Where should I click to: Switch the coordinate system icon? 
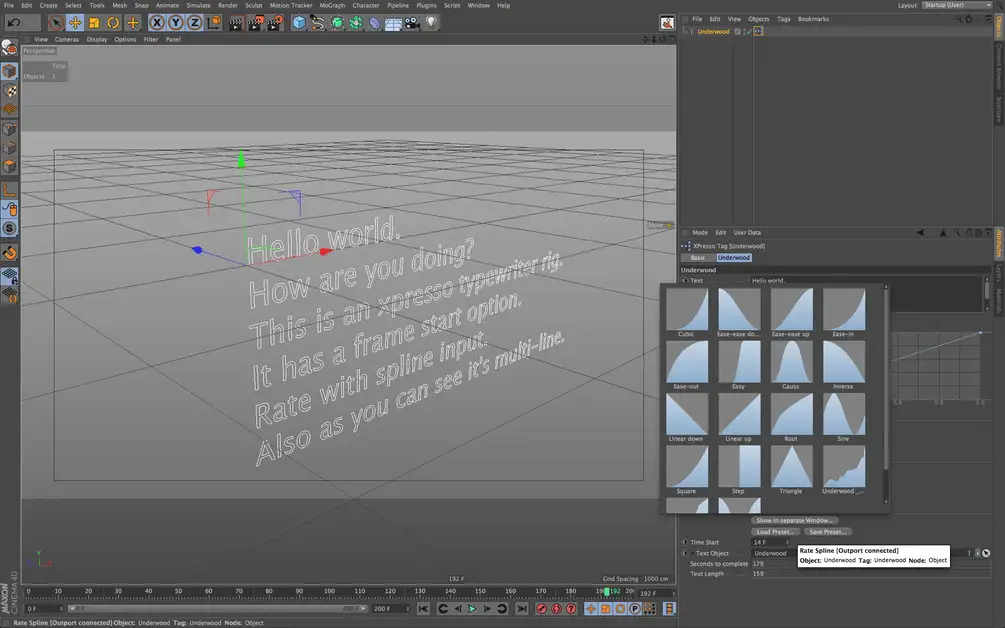pyautogui.click(x=214, y=23)
